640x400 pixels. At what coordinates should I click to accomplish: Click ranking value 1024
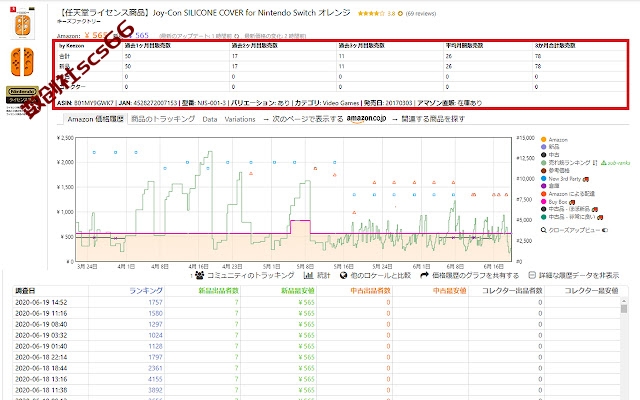point(155,336)
